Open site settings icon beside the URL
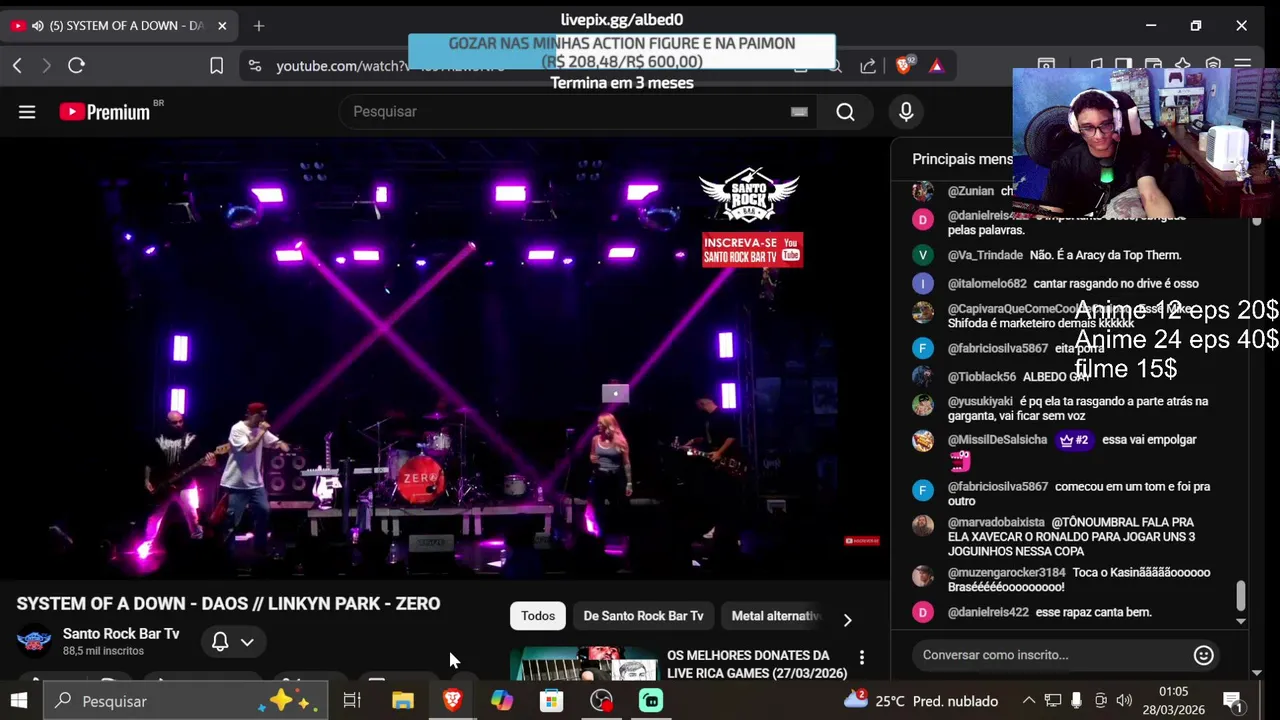Screen dimensions: 1280x720 point(255,66)
